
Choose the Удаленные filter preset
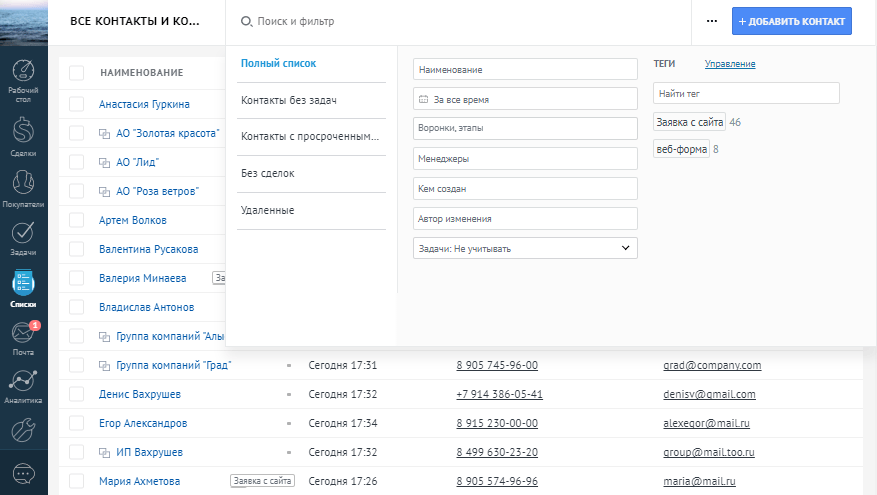point(310,210)
